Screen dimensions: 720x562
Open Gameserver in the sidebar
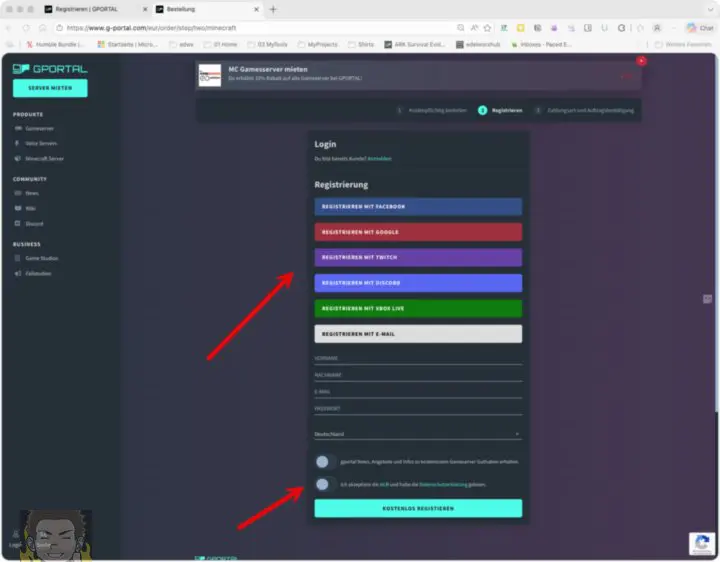click(39, 129)
